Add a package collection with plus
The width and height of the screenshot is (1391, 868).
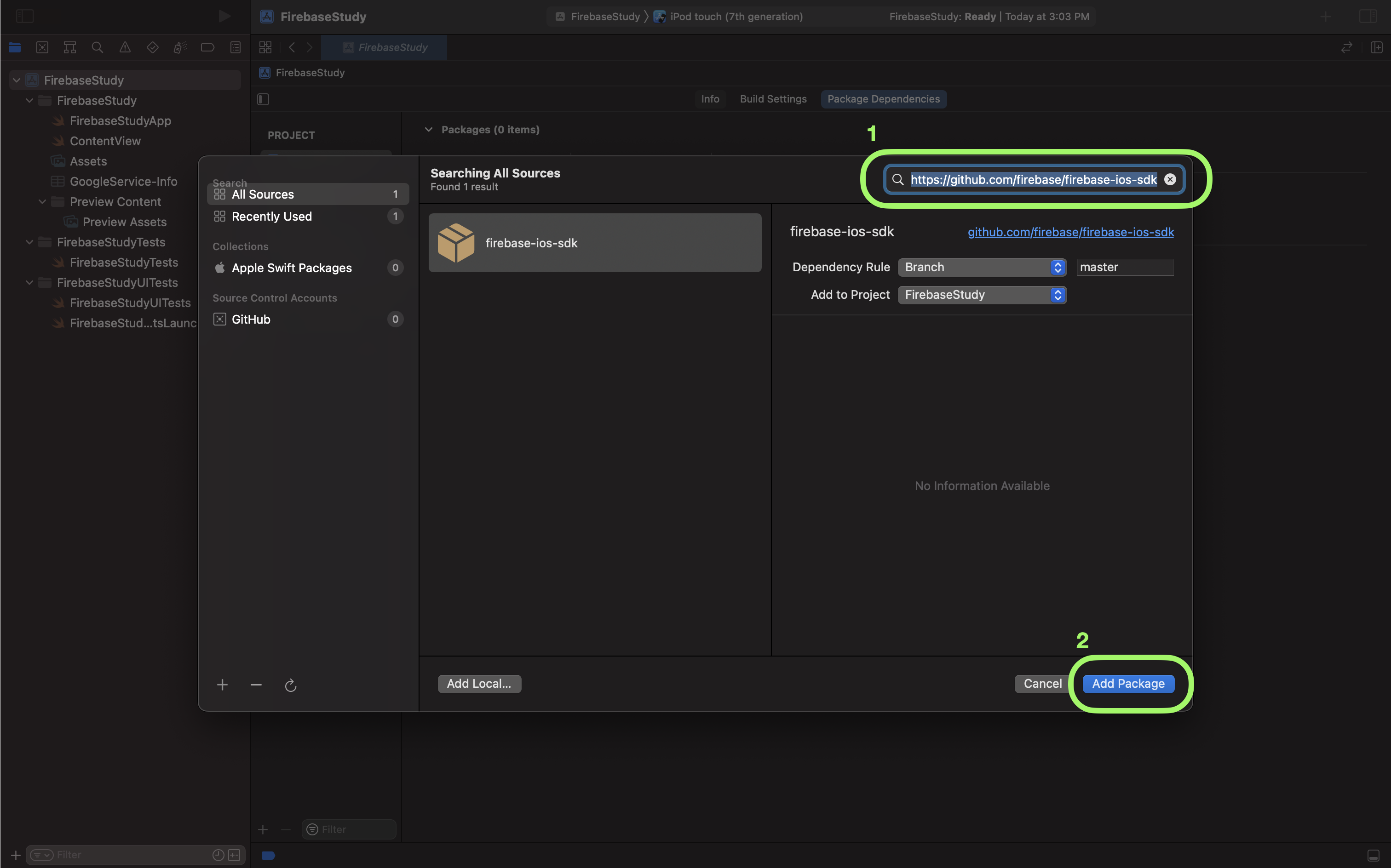click(x=222, y=684)
